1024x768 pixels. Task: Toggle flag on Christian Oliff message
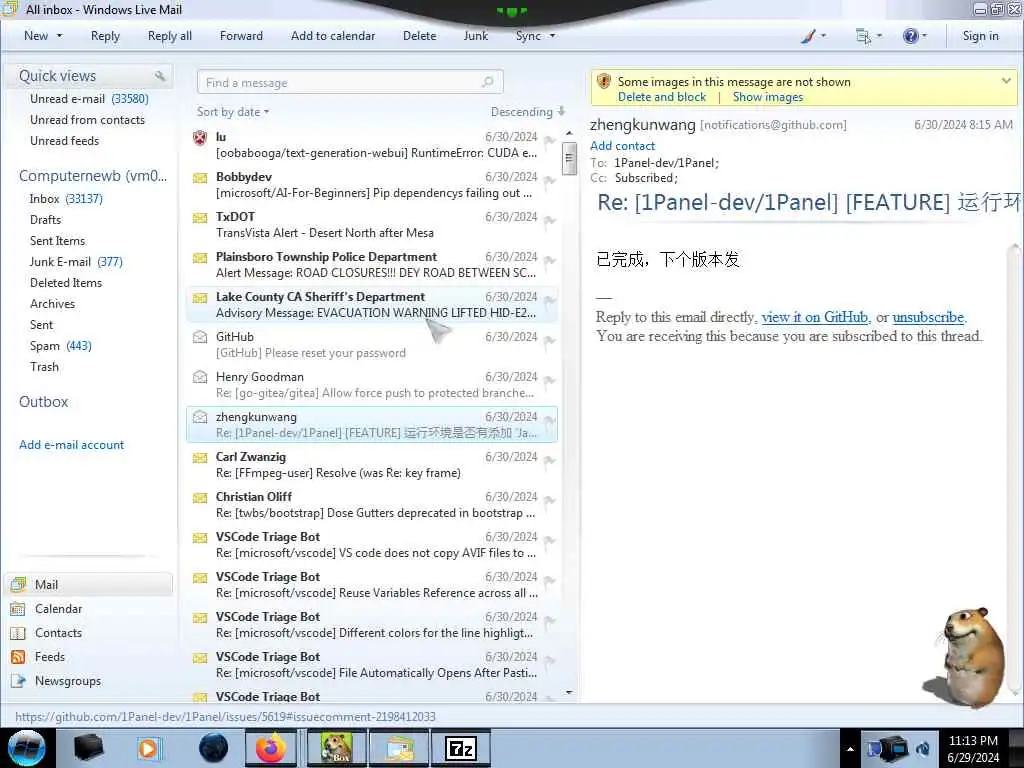click(x=549, y=500)
